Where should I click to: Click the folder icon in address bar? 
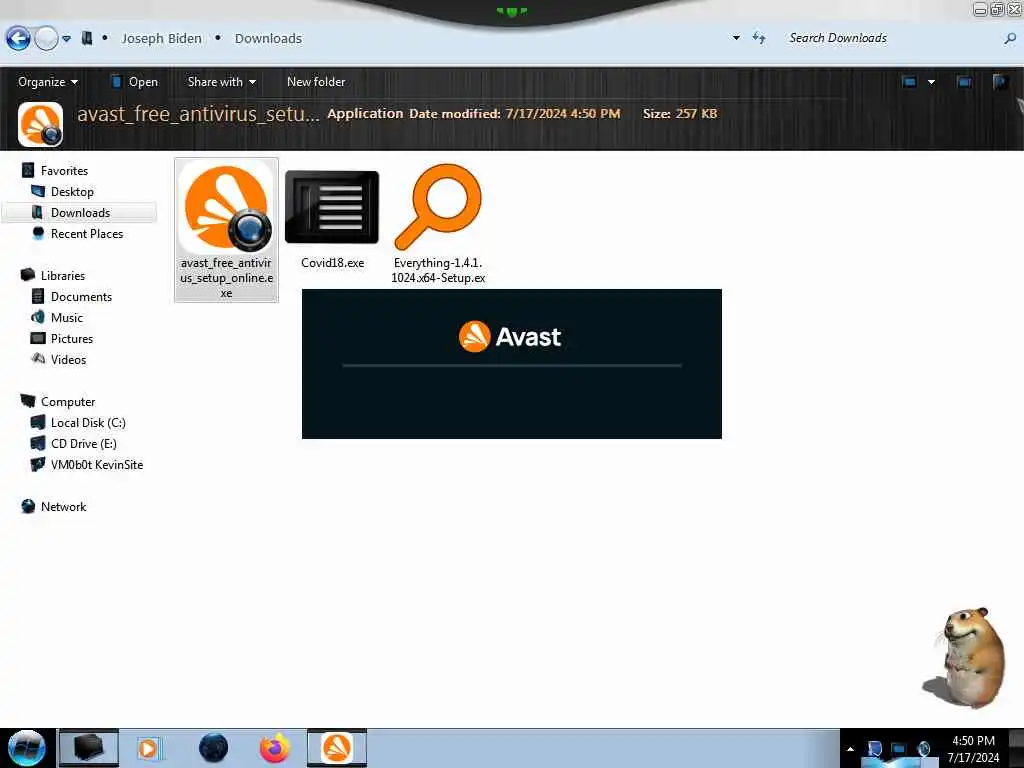(87, 39)
